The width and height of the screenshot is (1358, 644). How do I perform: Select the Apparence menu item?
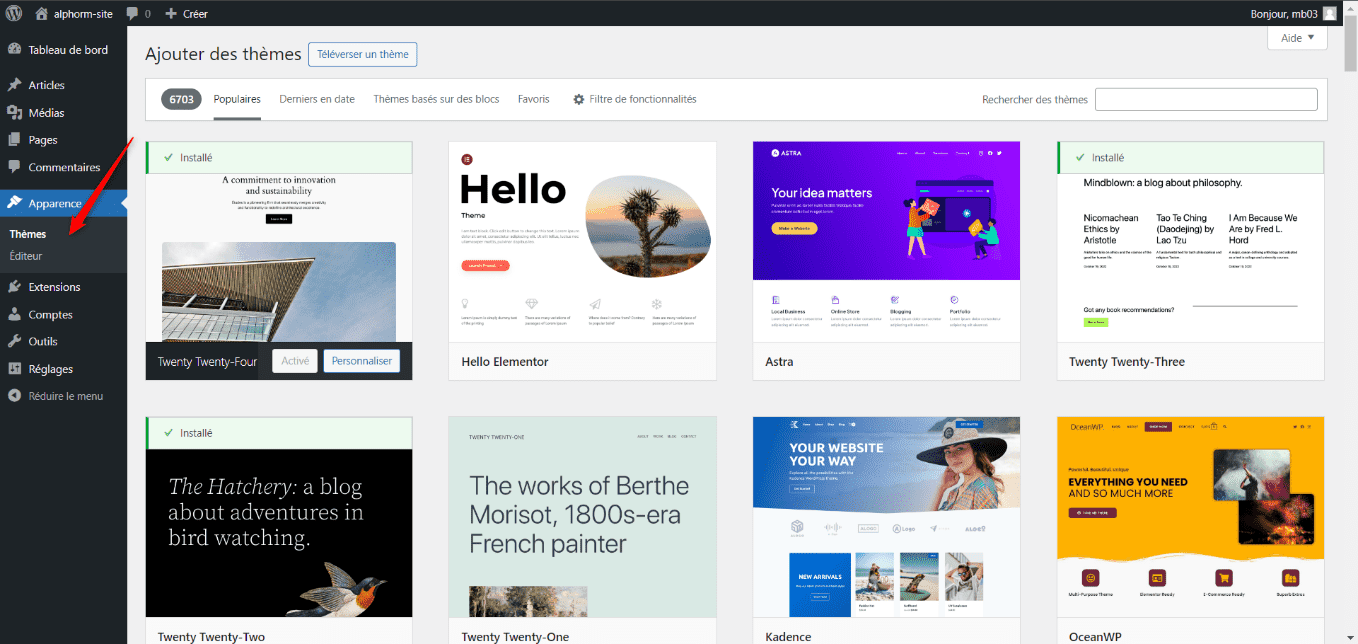pos(63,203)
